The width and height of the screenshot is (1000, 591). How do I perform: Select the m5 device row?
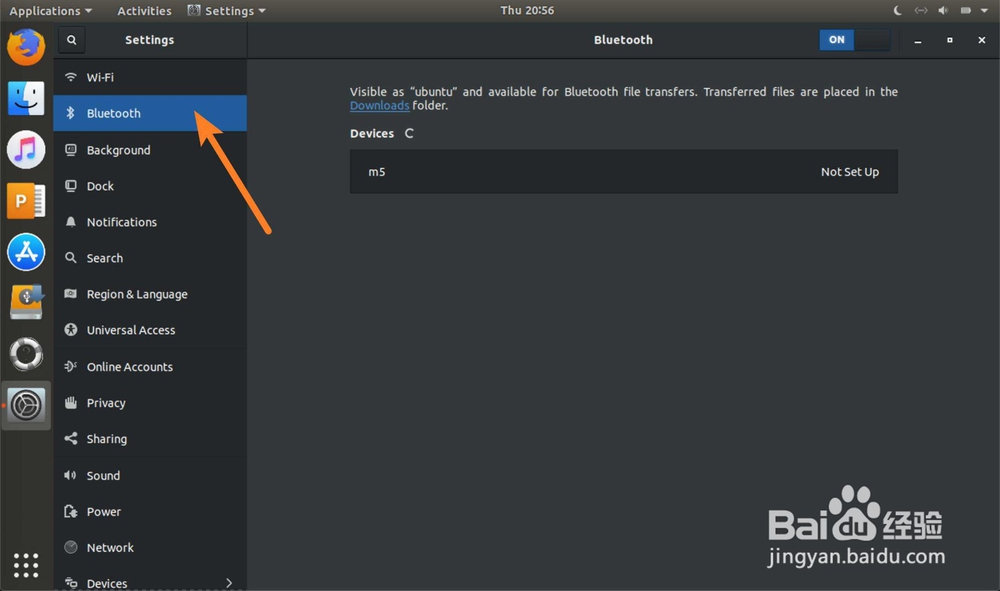point(623,172)
